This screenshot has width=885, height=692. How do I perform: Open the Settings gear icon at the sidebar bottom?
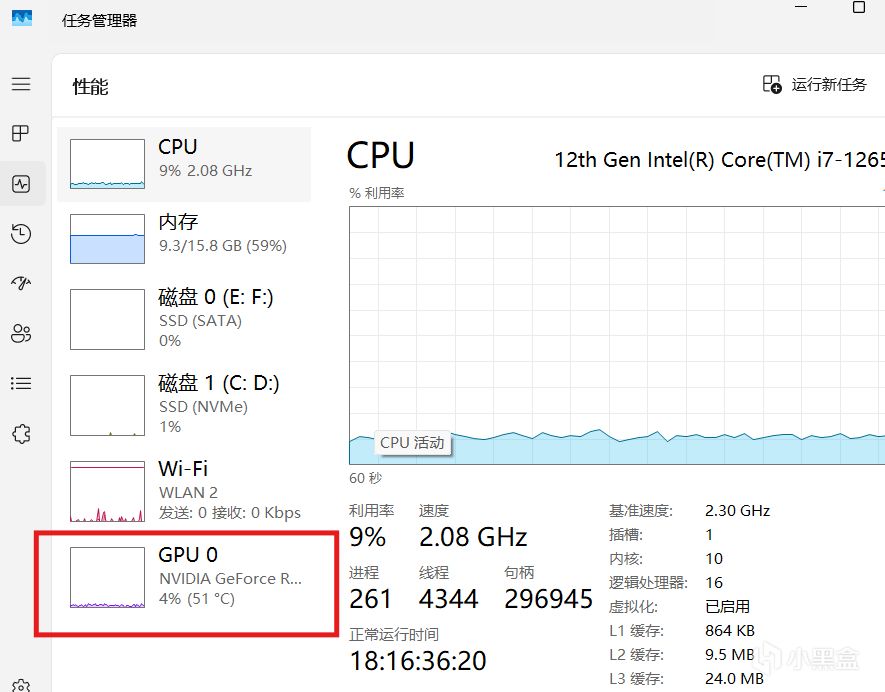(21, 684)
